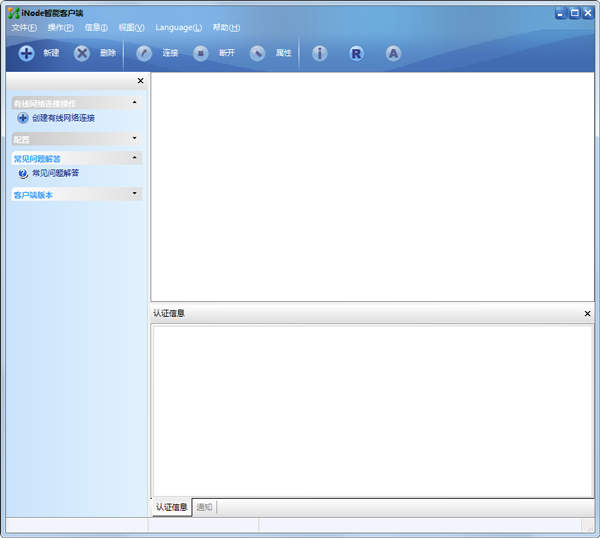The image size is (600, 538).
Task: Open the 信息(I) menu
Action: click(96, 28)
